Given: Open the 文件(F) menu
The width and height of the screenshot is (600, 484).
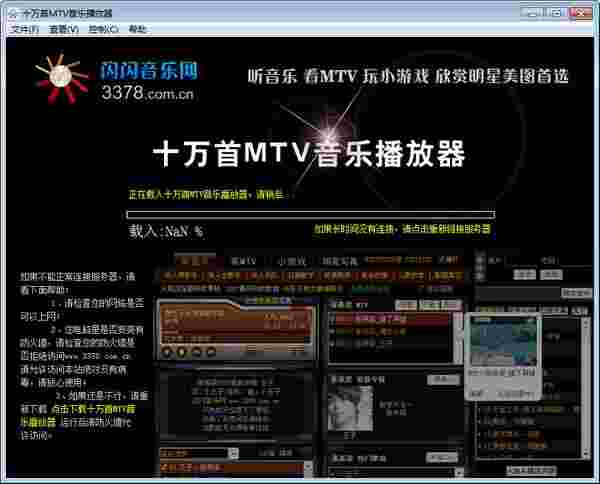Looking at the screenshot, I should pyautogui.click(x=25, y=29).
